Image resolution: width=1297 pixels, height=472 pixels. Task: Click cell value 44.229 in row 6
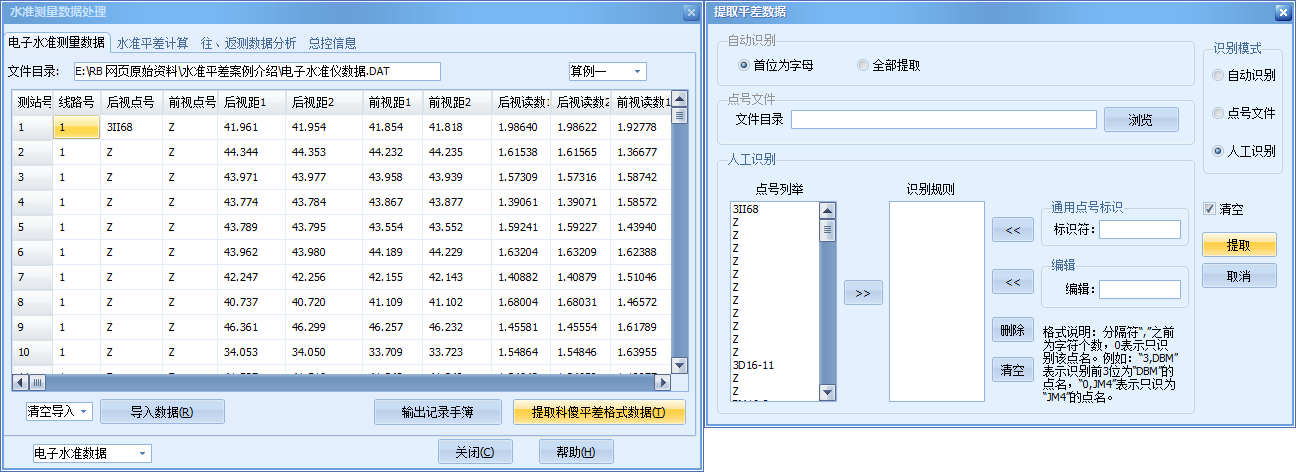(x=458, y=252)
